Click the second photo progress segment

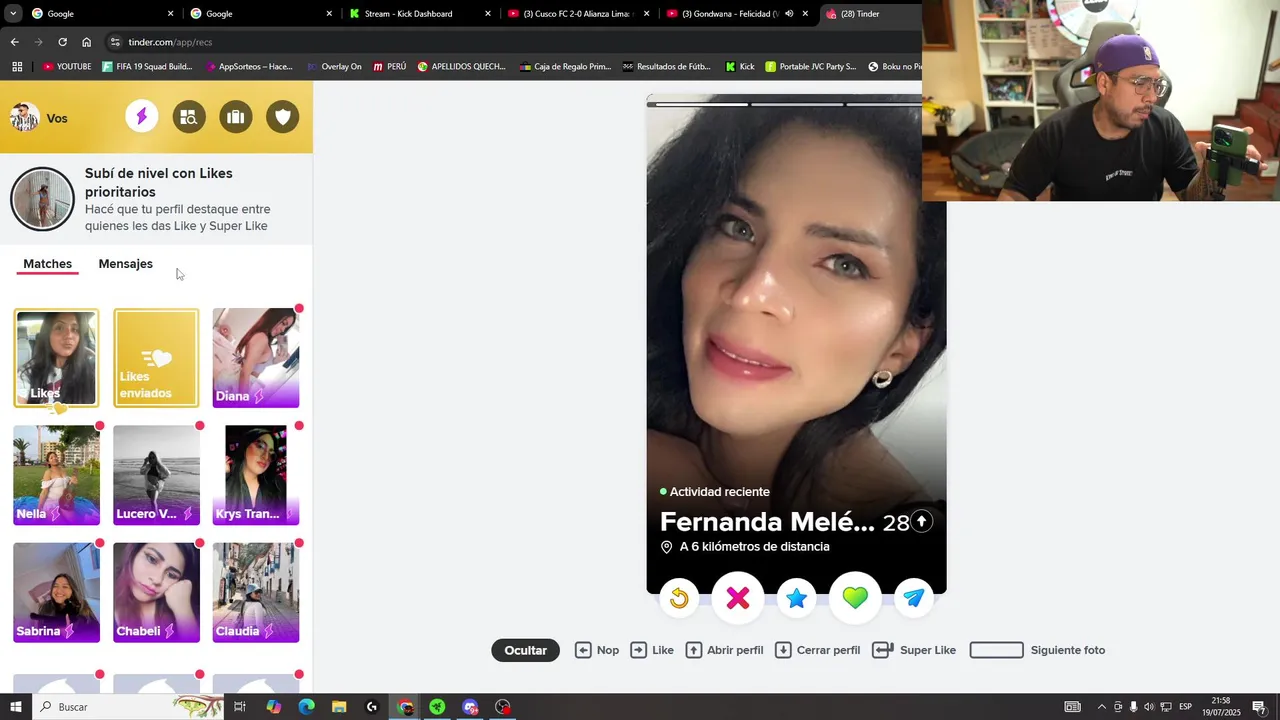coord(796,104)
